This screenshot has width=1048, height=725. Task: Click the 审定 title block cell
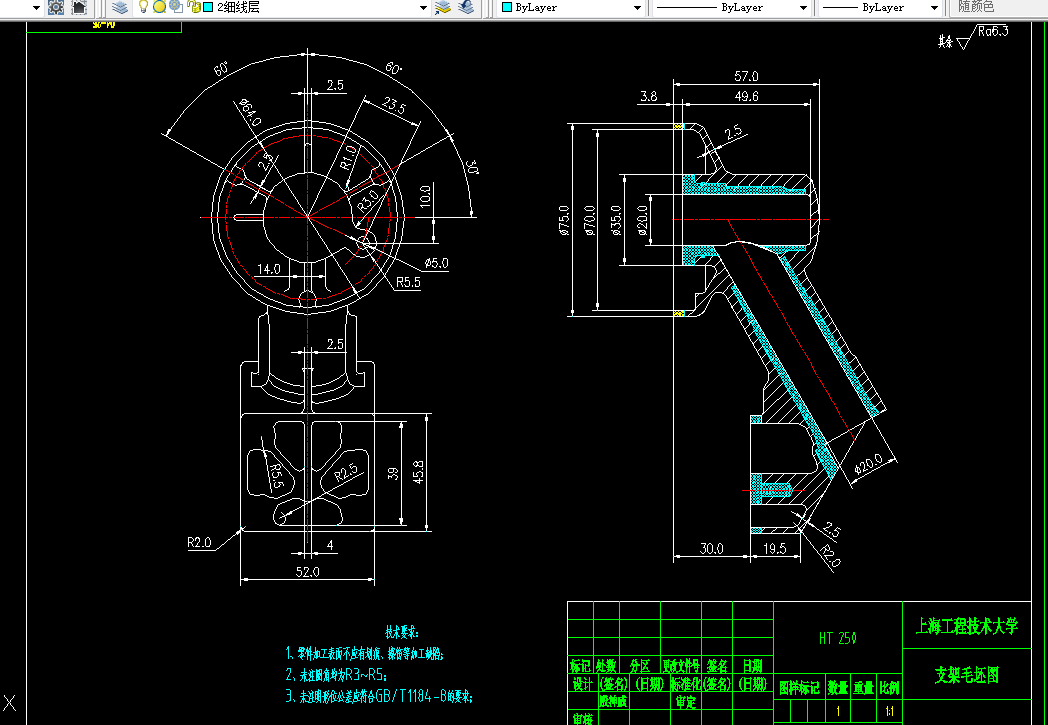(686, 702)
